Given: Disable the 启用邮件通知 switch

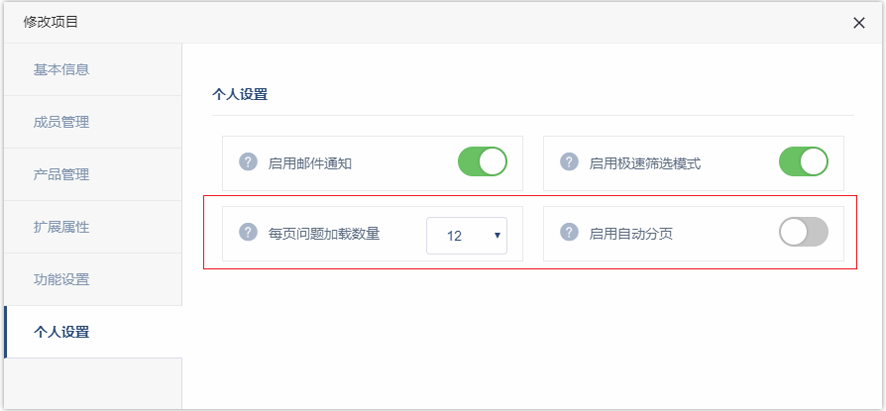Looking at the screenshot, I should point(482,162).
